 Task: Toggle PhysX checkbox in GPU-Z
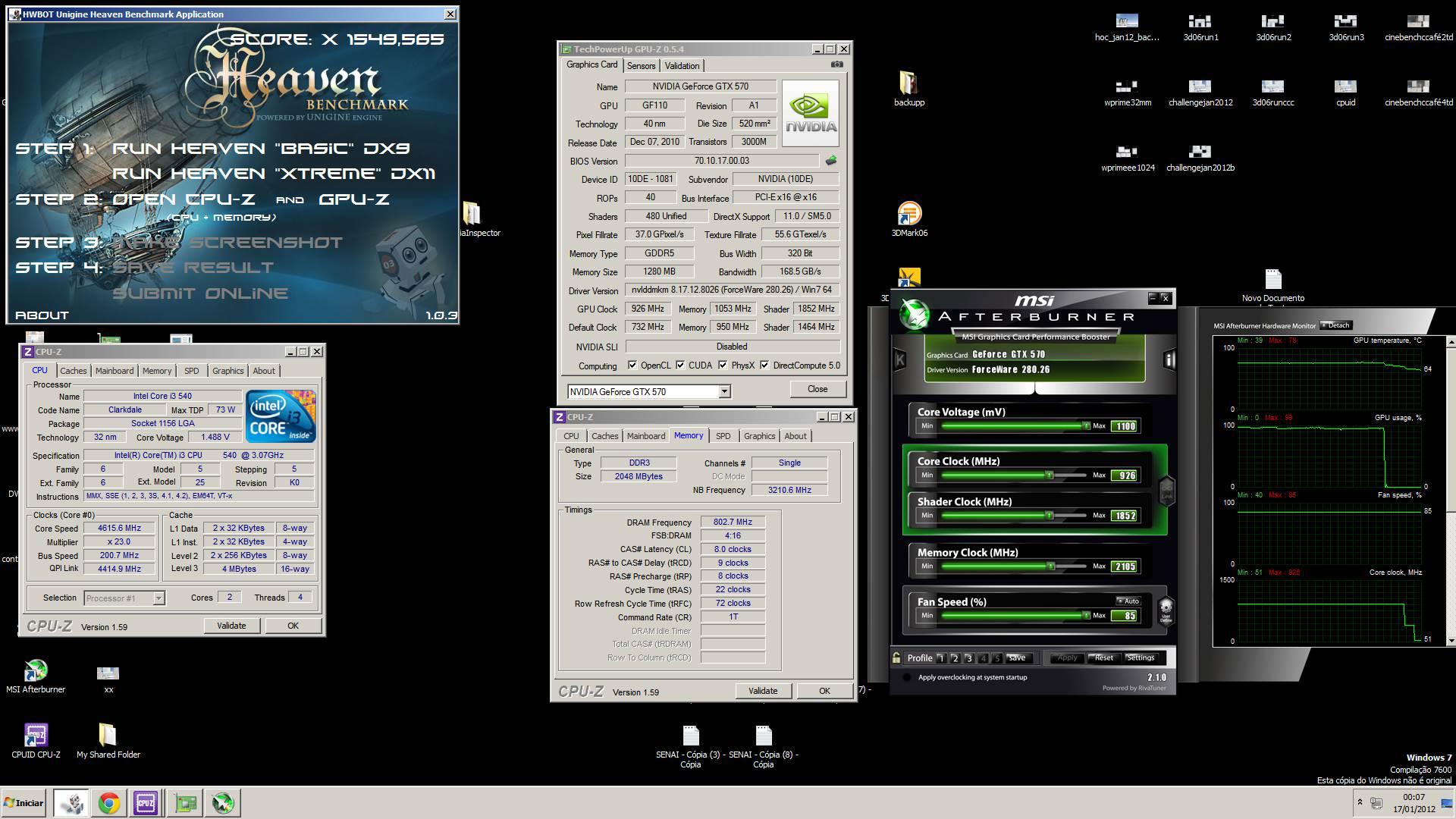point(723,365)
